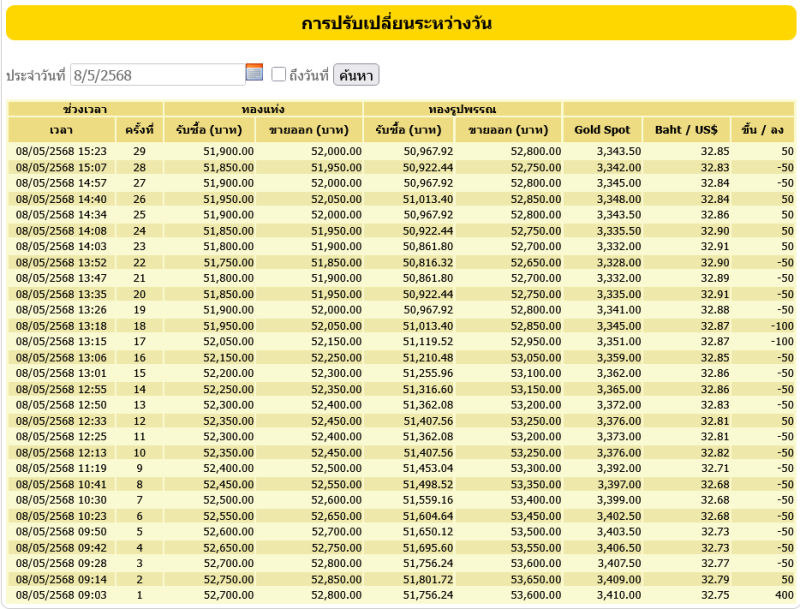Click Gold Spot value 3,328.00

(x=619, y=262)
